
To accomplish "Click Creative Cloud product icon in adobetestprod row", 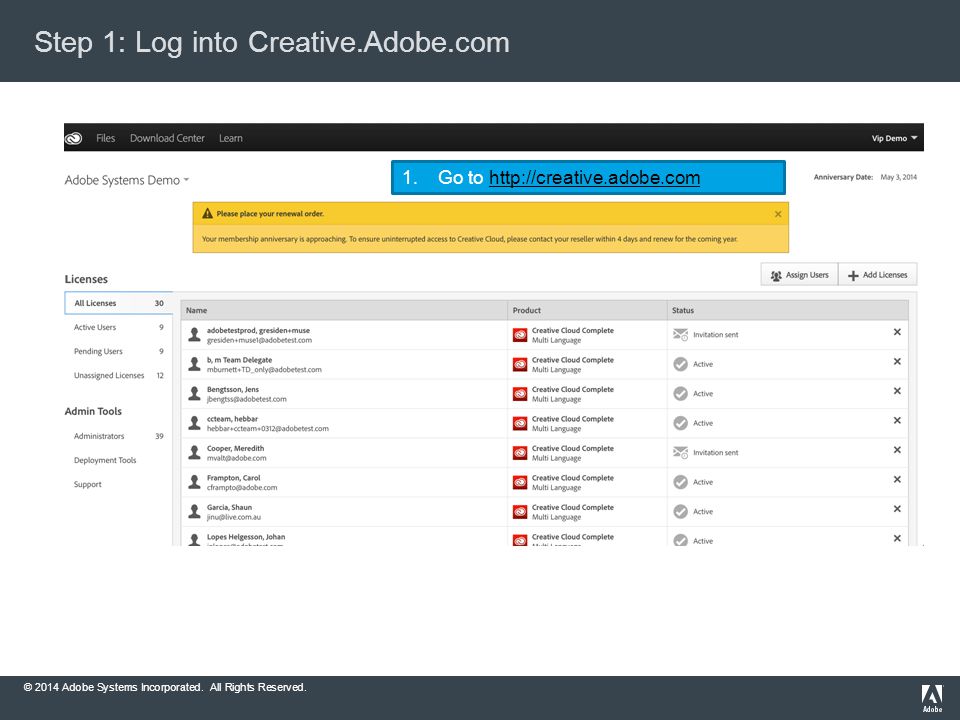I will point(520,335).
